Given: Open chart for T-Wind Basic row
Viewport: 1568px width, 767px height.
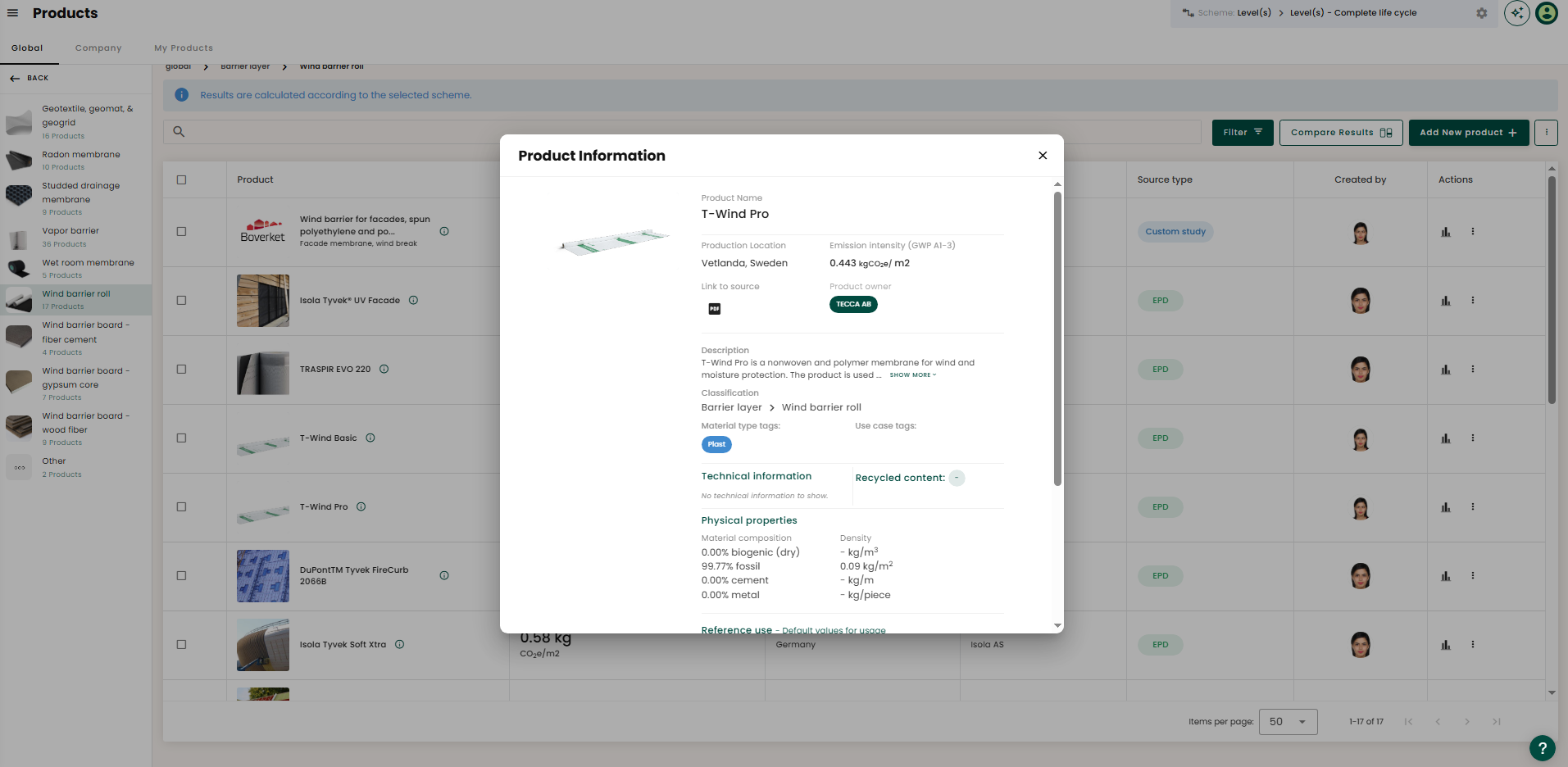Looking at the screenshot, I should 1446,438.
